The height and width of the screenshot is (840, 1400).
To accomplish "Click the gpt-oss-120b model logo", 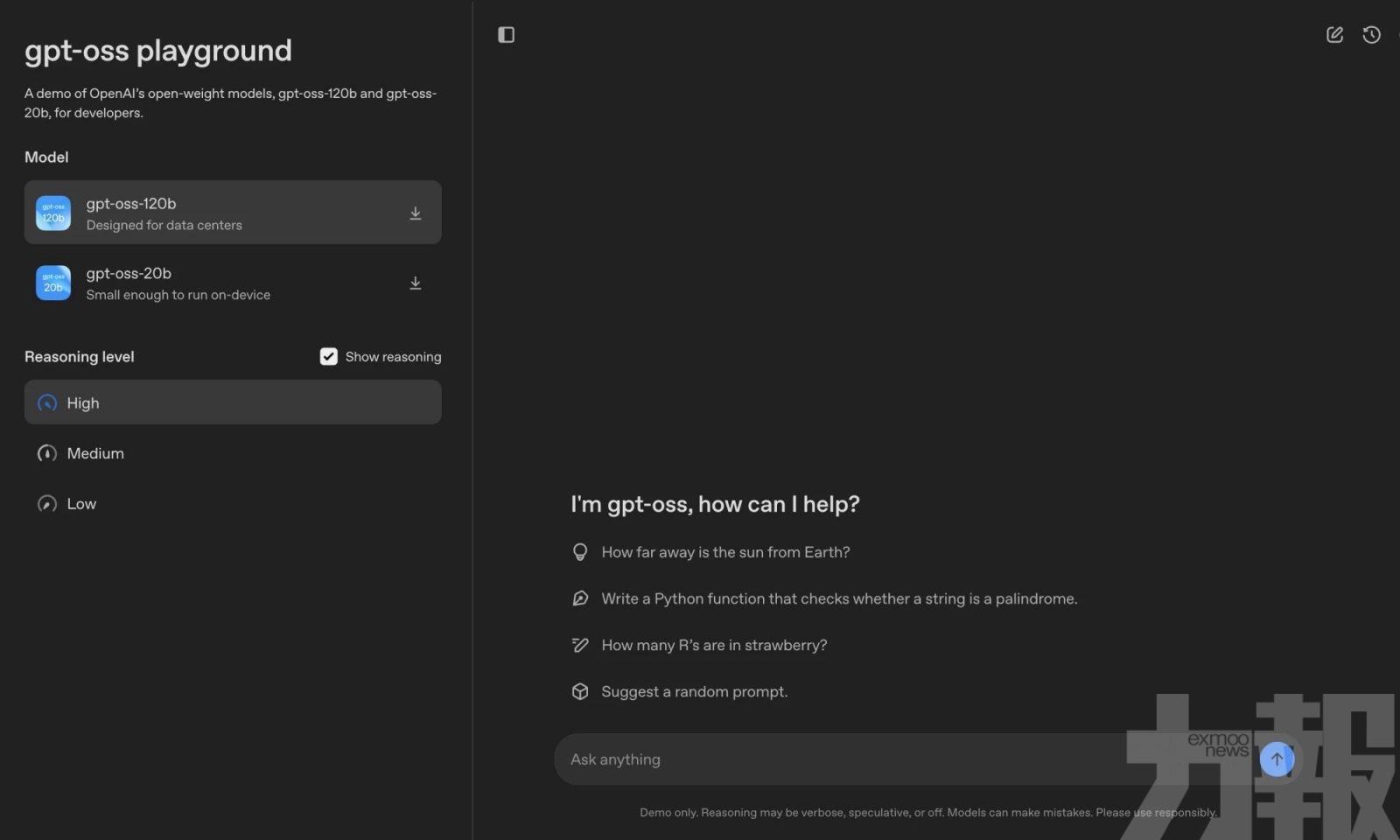I will click(x=53, y=213).
